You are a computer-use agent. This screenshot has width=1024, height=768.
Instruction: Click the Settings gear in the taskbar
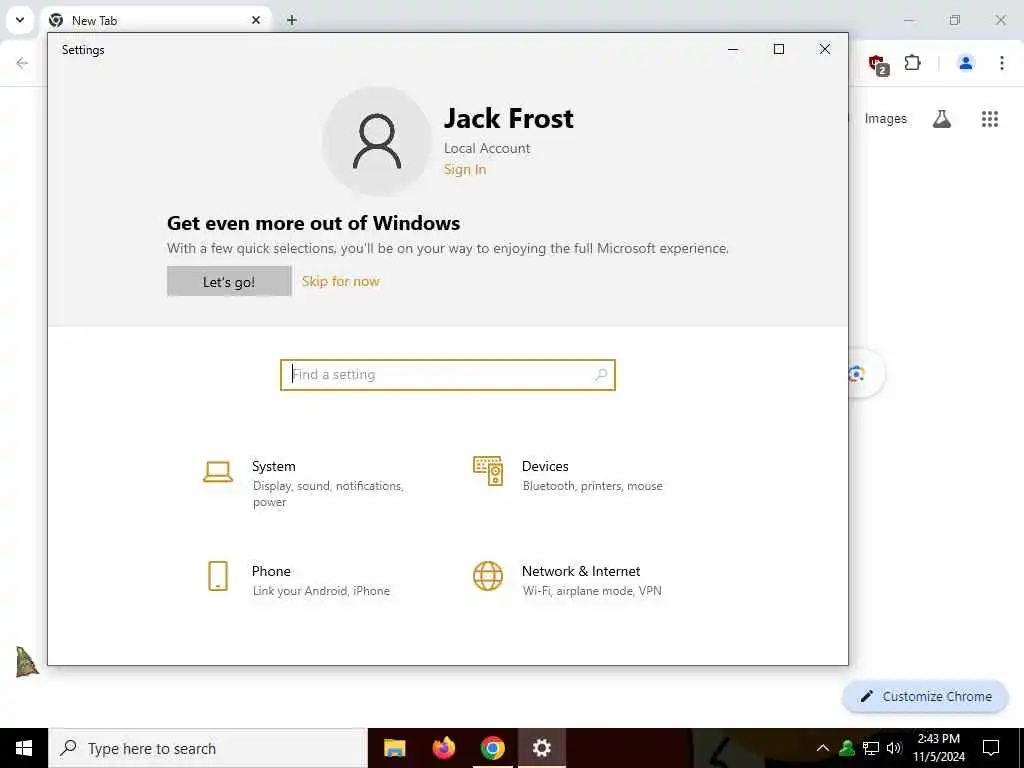(x=541, y=748)
